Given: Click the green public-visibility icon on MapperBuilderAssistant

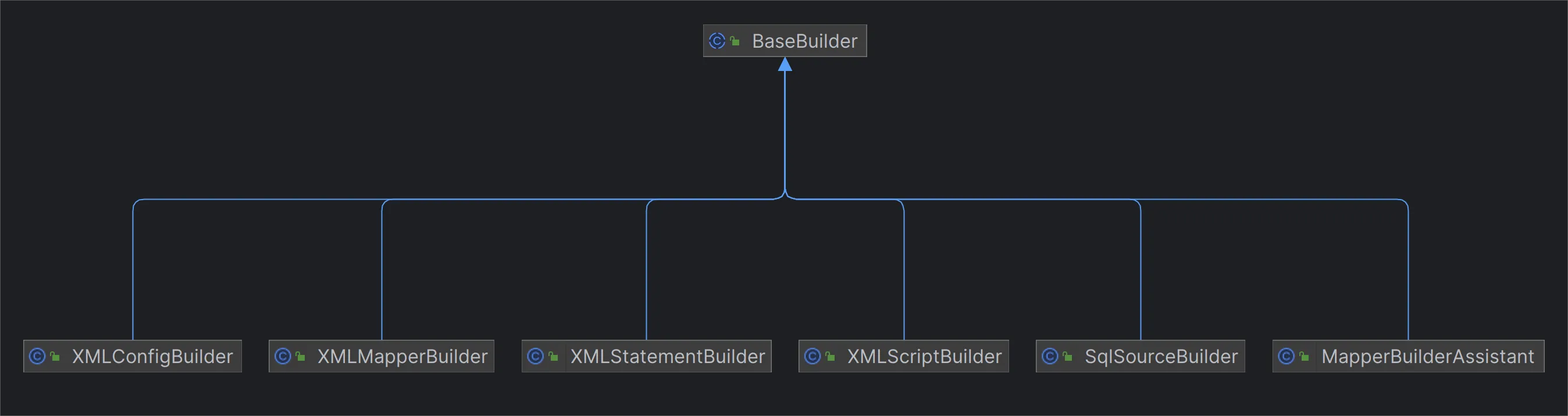Looking at the screenshot, I should pyautogui.click(x=1304, y=357).
